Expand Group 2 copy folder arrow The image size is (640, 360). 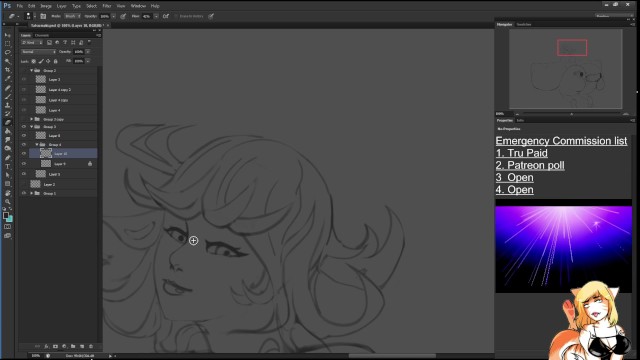click(x=31, y=119)
